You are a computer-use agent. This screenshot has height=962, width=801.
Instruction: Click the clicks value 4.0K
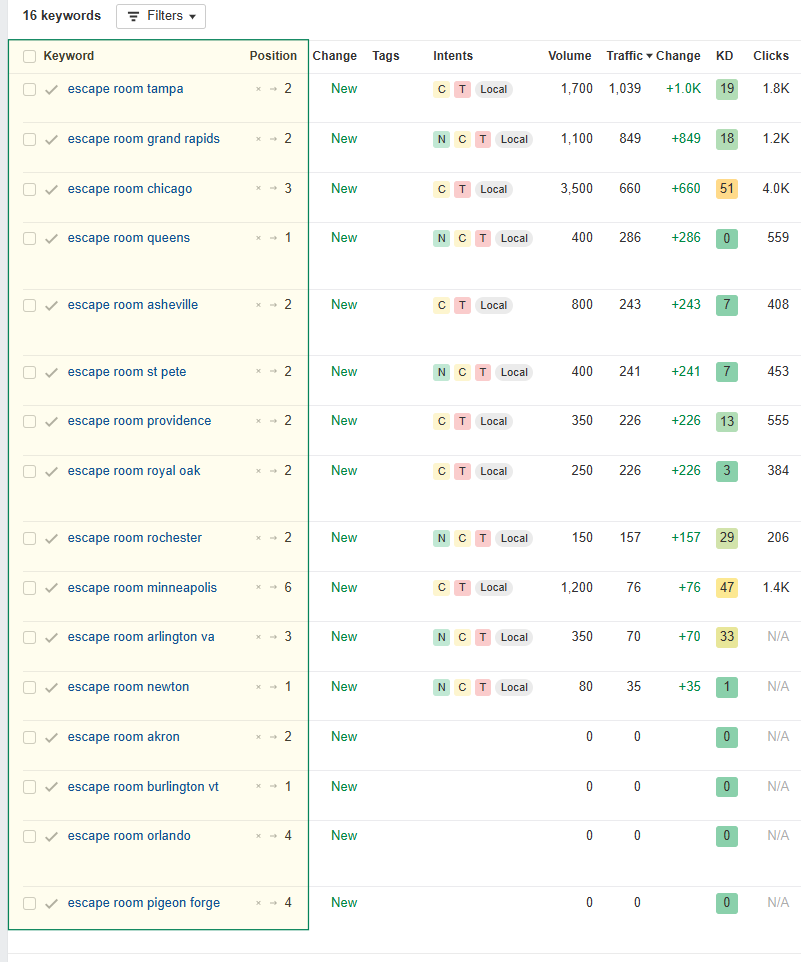(x=776, y=189)
